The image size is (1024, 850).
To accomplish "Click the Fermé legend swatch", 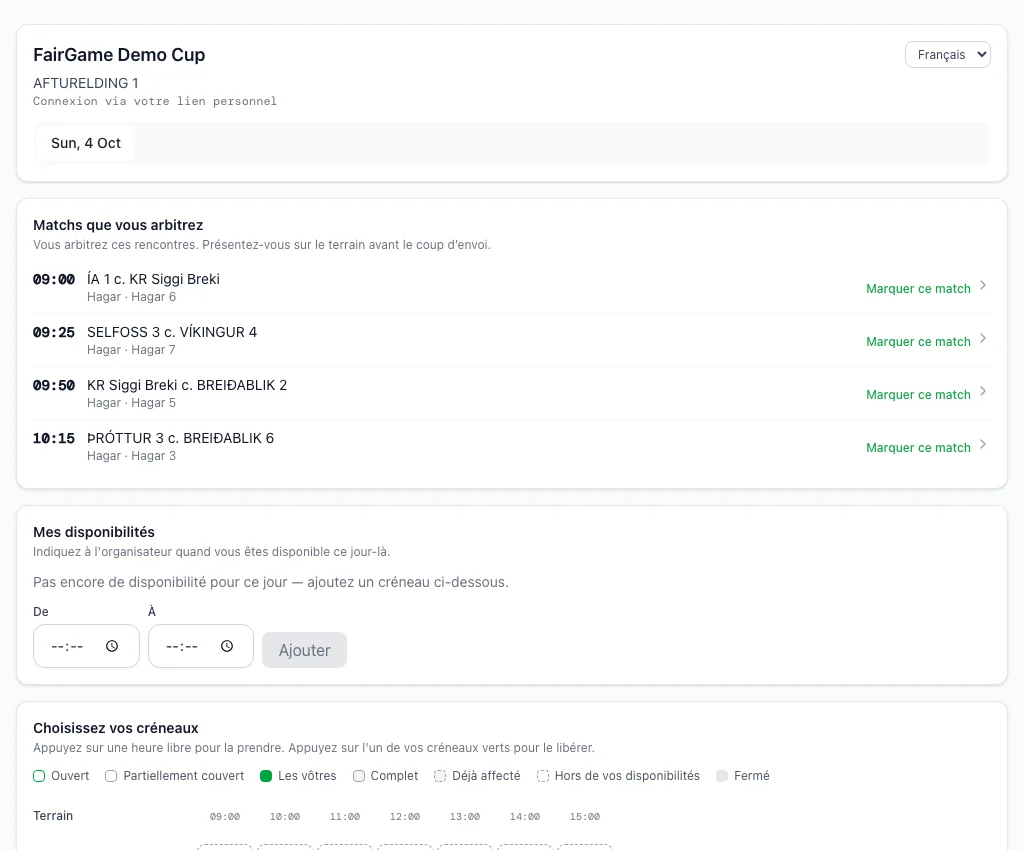I will tap(722, 776).
